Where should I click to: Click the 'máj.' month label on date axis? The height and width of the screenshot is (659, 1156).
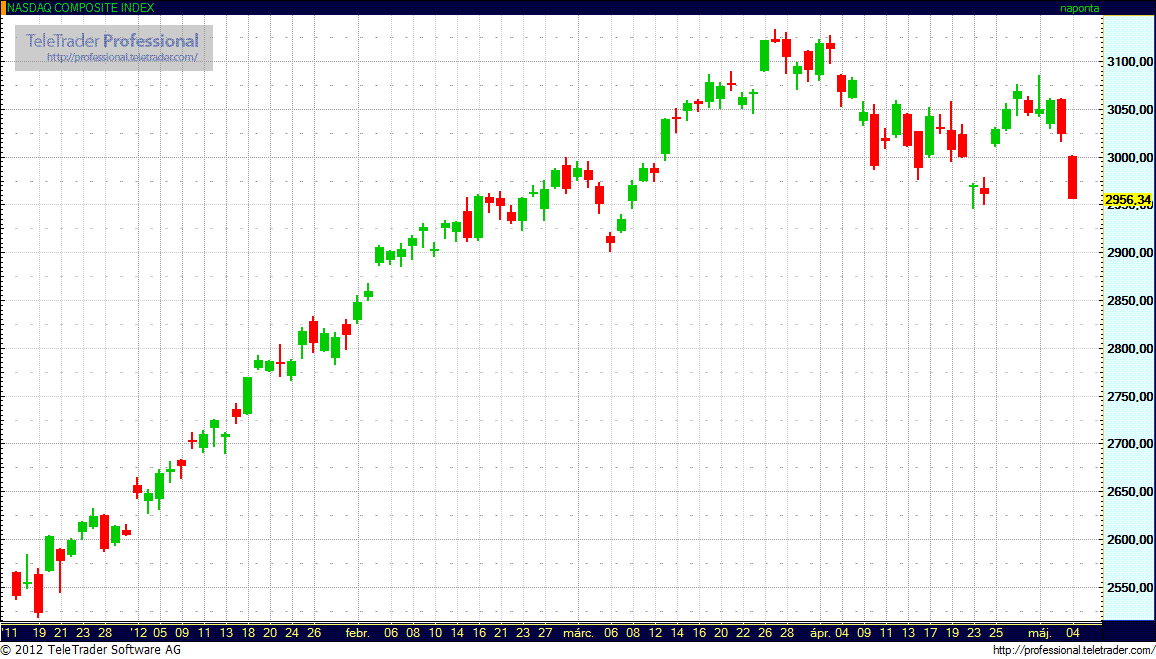(1039, 632)
